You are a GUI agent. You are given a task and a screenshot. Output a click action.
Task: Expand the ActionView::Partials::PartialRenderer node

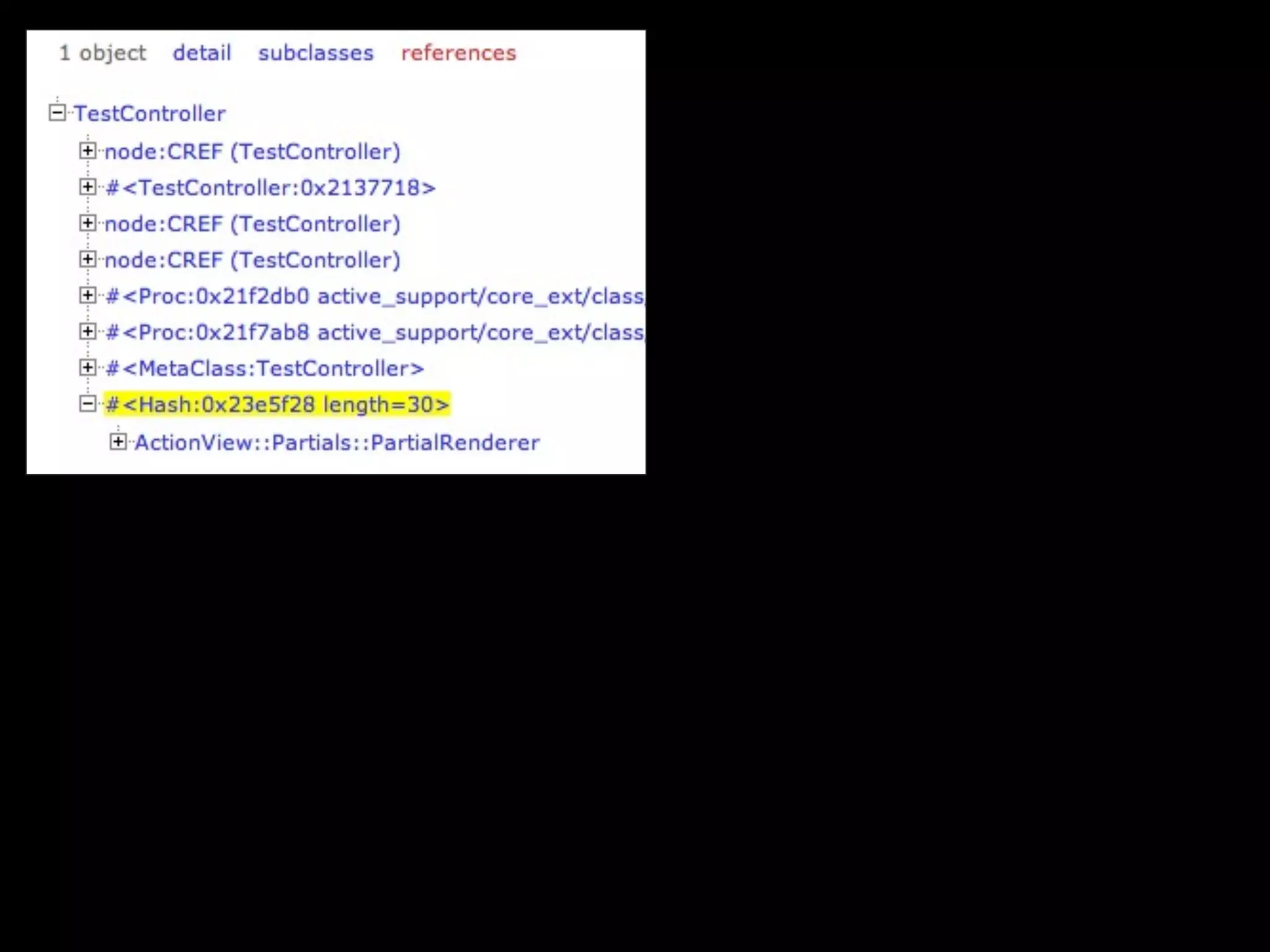118,442
